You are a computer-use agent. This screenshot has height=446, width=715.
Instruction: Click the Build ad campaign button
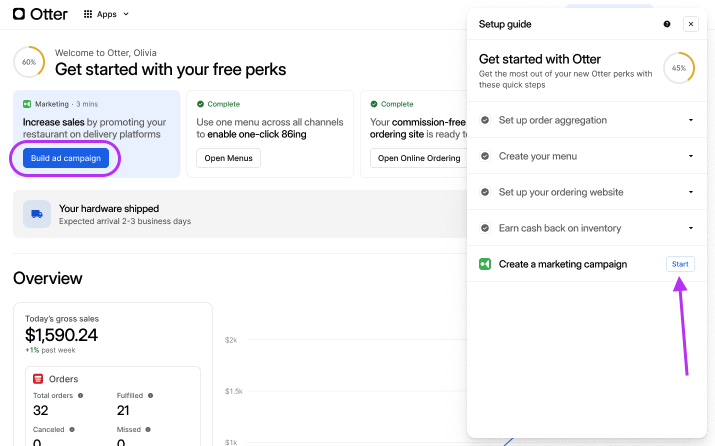point(66,158)
